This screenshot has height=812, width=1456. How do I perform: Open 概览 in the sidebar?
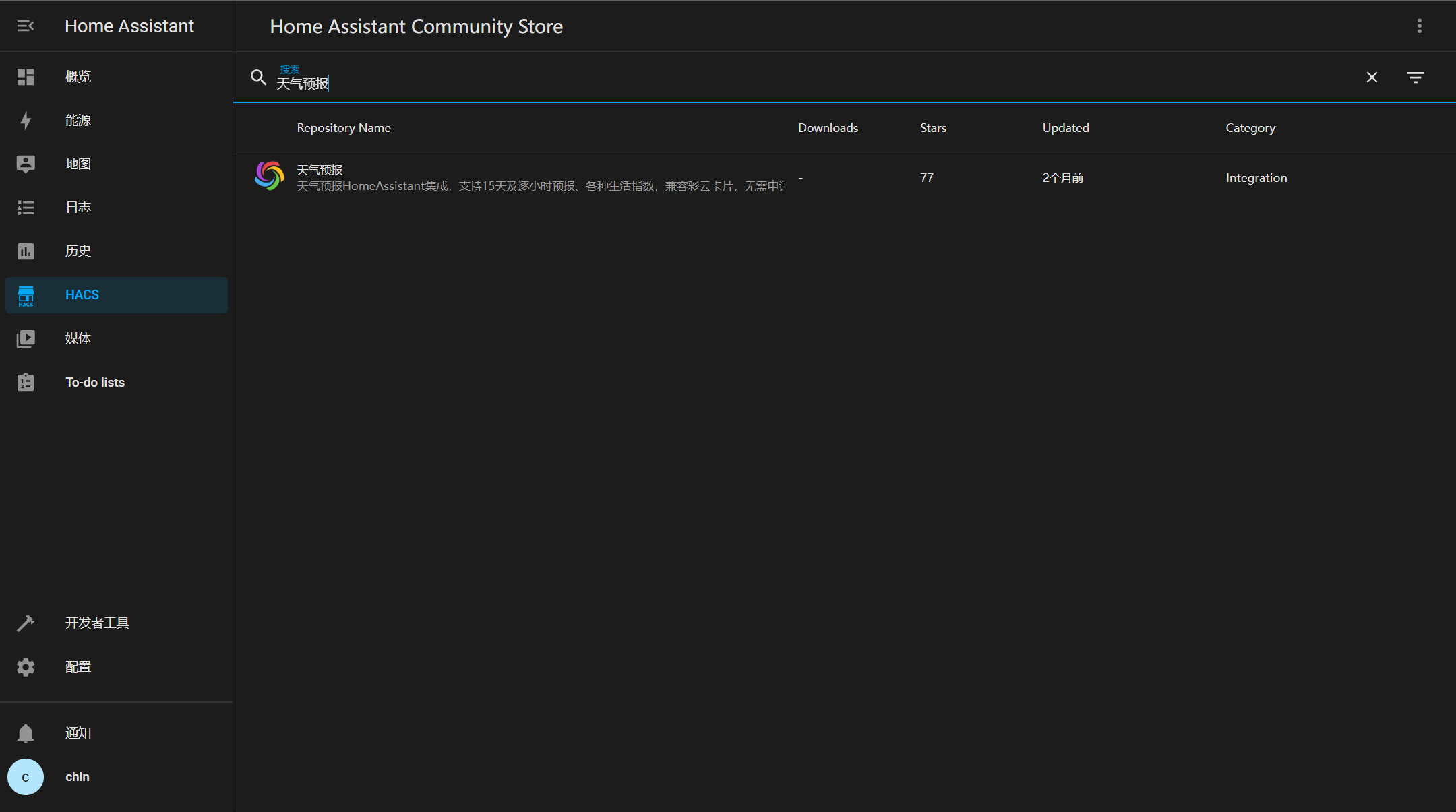tap(117, 77)
